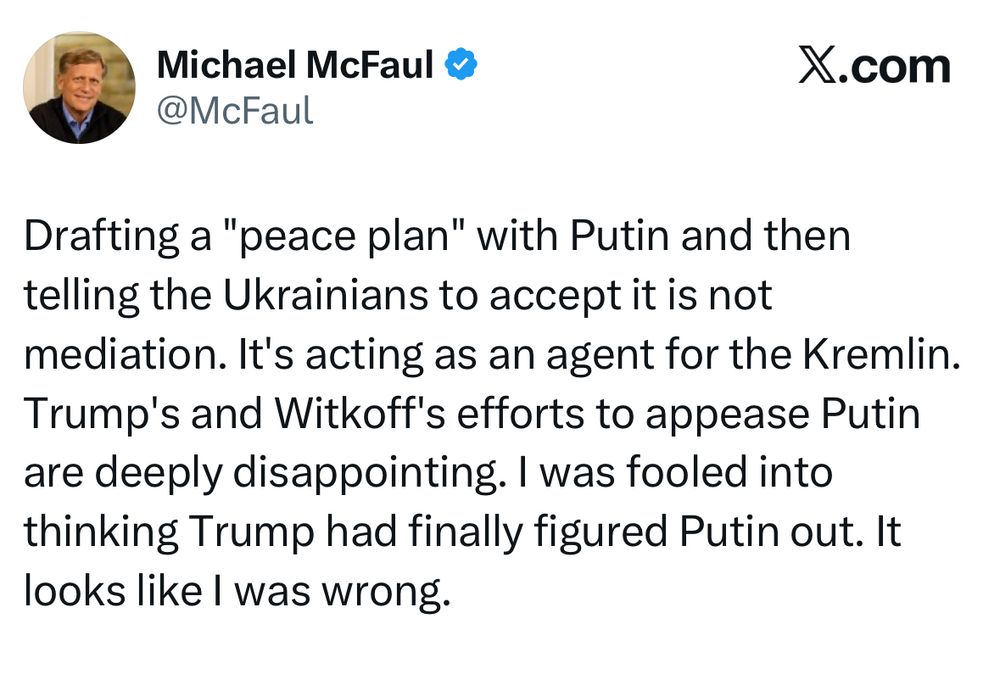Click the ".com" text beside X logo
The image size is (1000, 684).
tap(896, 67)
